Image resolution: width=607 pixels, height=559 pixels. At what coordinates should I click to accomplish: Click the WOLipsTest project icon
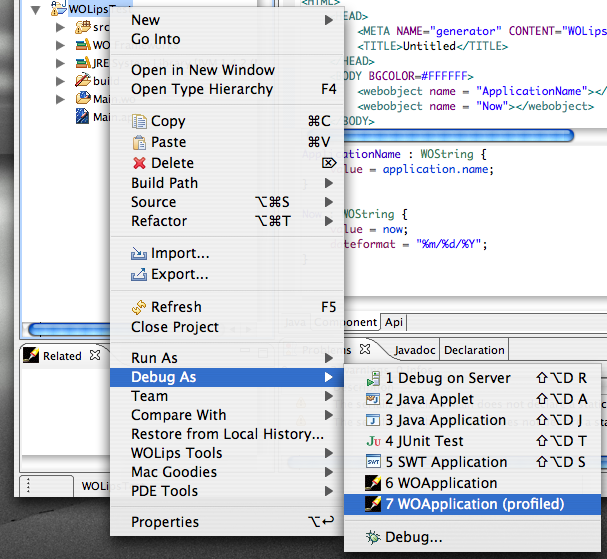tap(58, 8)
